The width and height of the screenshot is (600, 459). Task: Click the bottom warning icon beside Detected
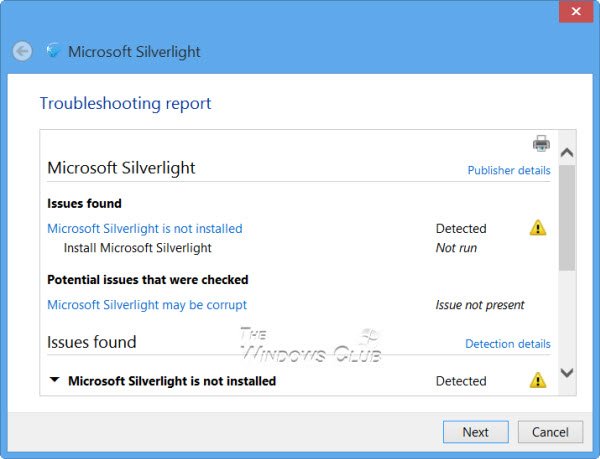(538, 380)
